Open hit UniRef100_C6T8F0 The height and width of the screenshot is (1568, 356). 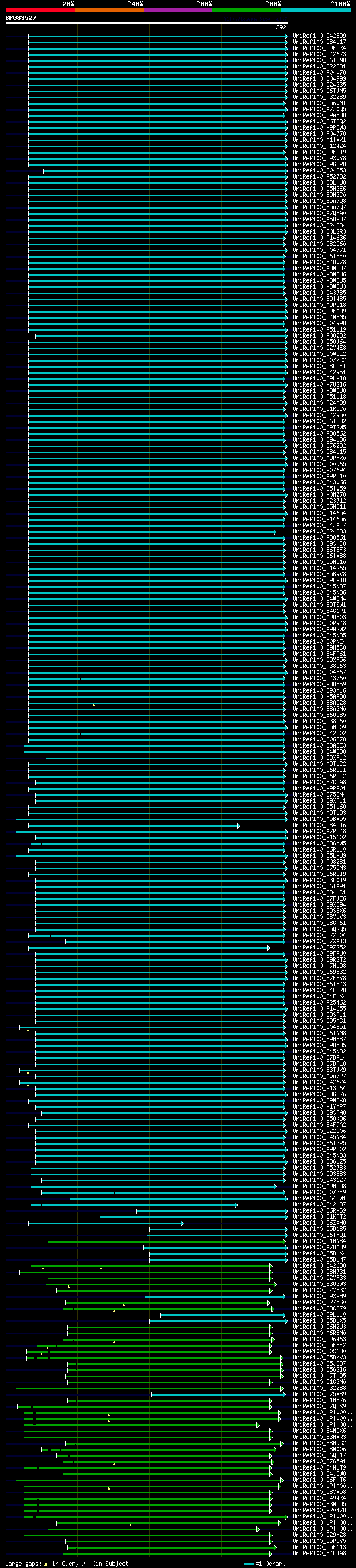point(319,256)
